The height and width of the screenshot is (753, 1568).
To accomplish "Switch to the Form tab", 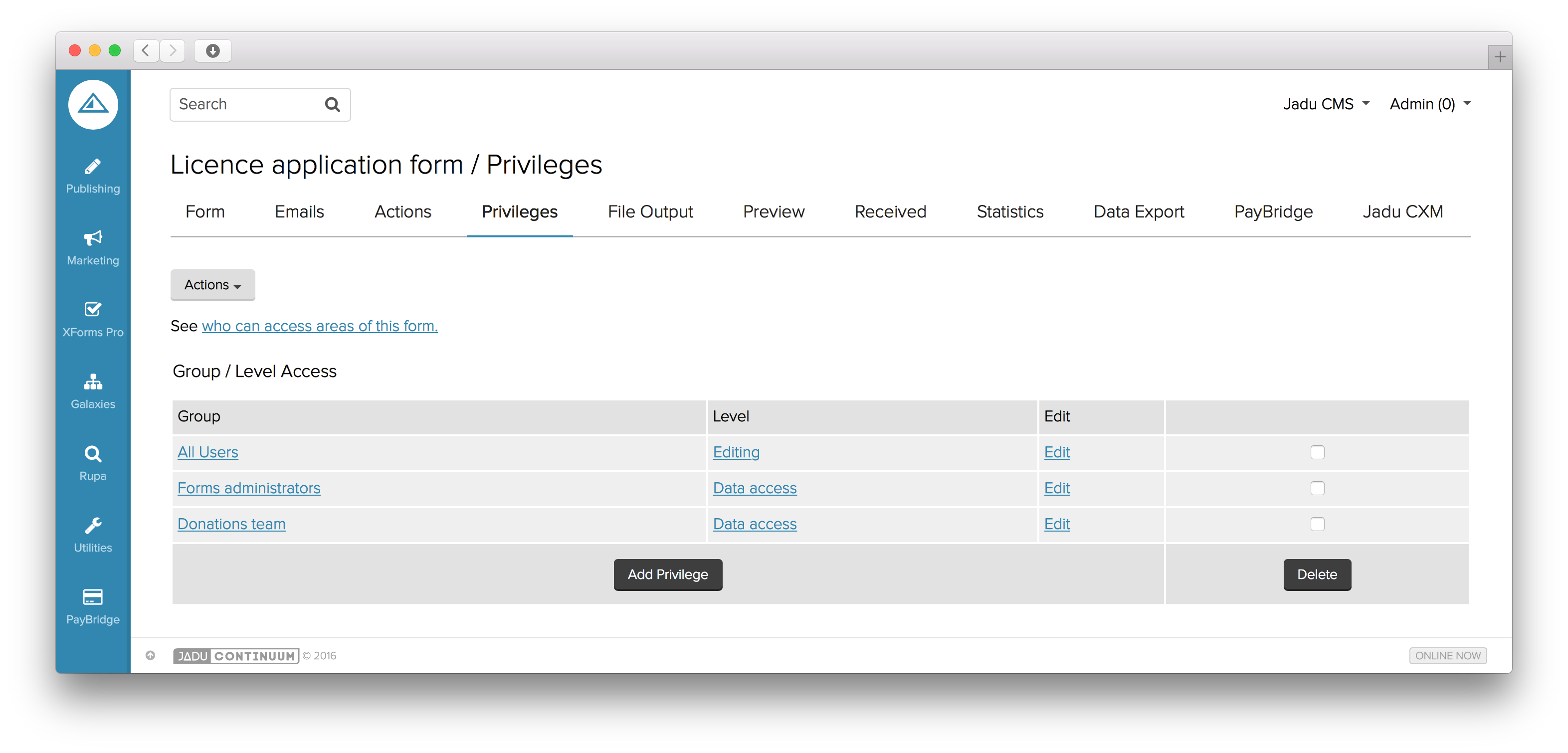I will coord(205,212).
